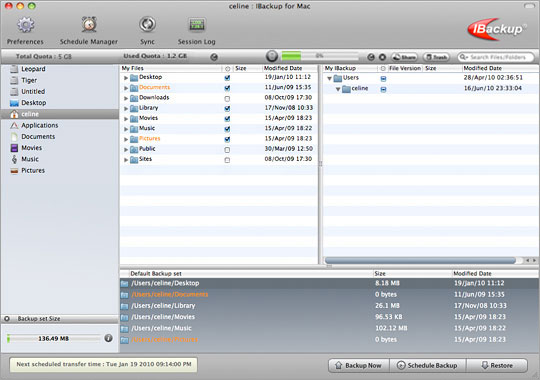540x380 pixels.
Task: Click the My IBackup column header
Action: [x=351, y=68]
